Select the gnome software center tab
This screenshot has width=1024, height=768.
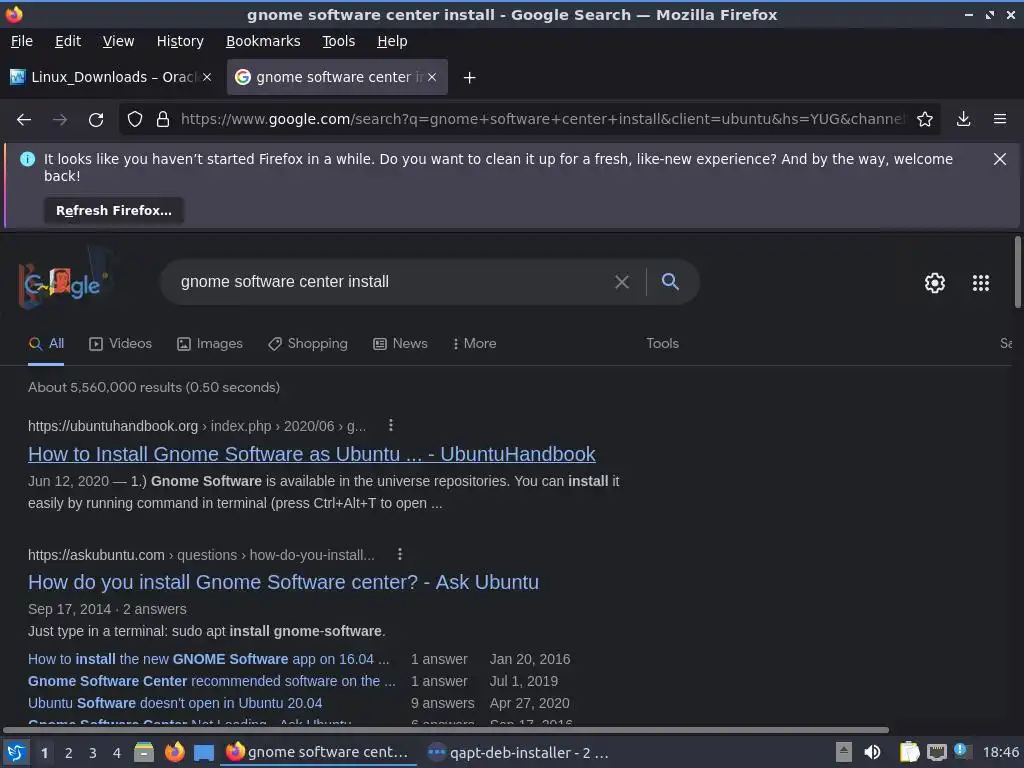pos(337,77)
